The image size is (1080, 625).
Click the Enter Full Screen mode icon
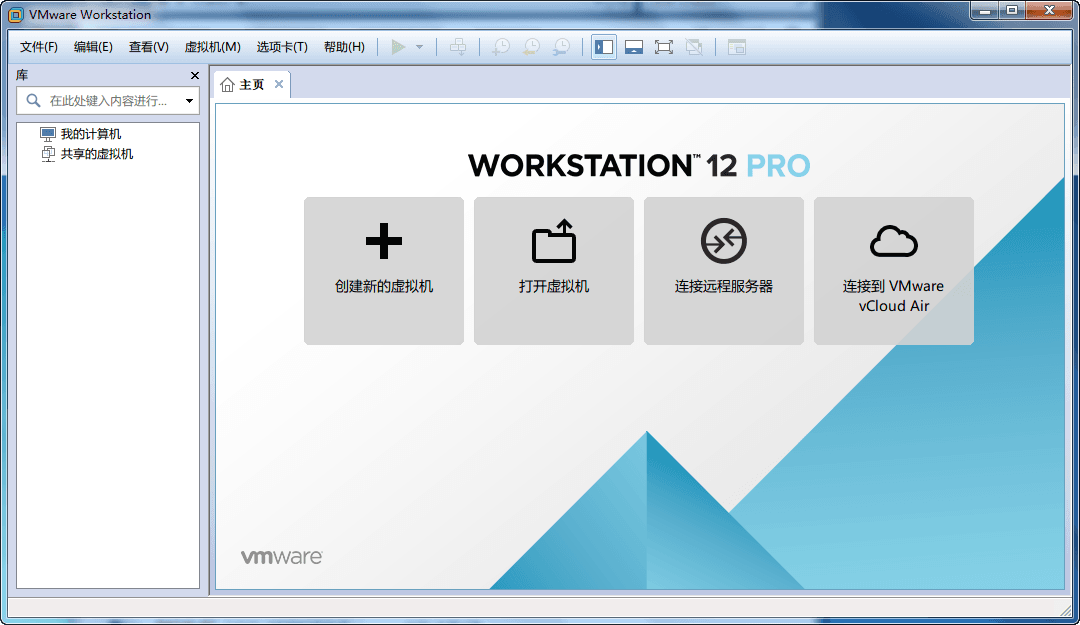coord(664,46)
